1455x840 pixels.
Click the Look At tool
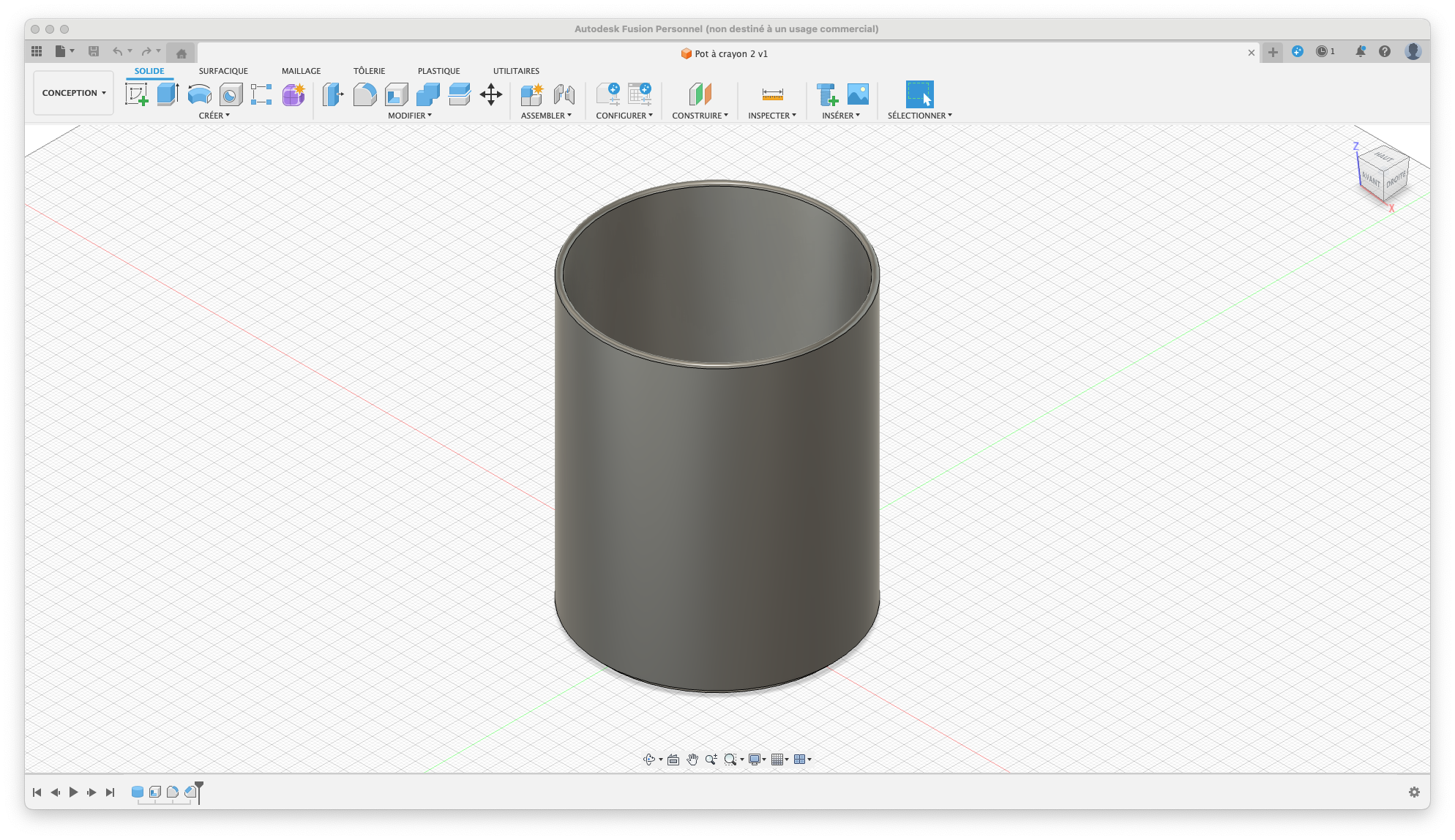[x=673, y=760]
